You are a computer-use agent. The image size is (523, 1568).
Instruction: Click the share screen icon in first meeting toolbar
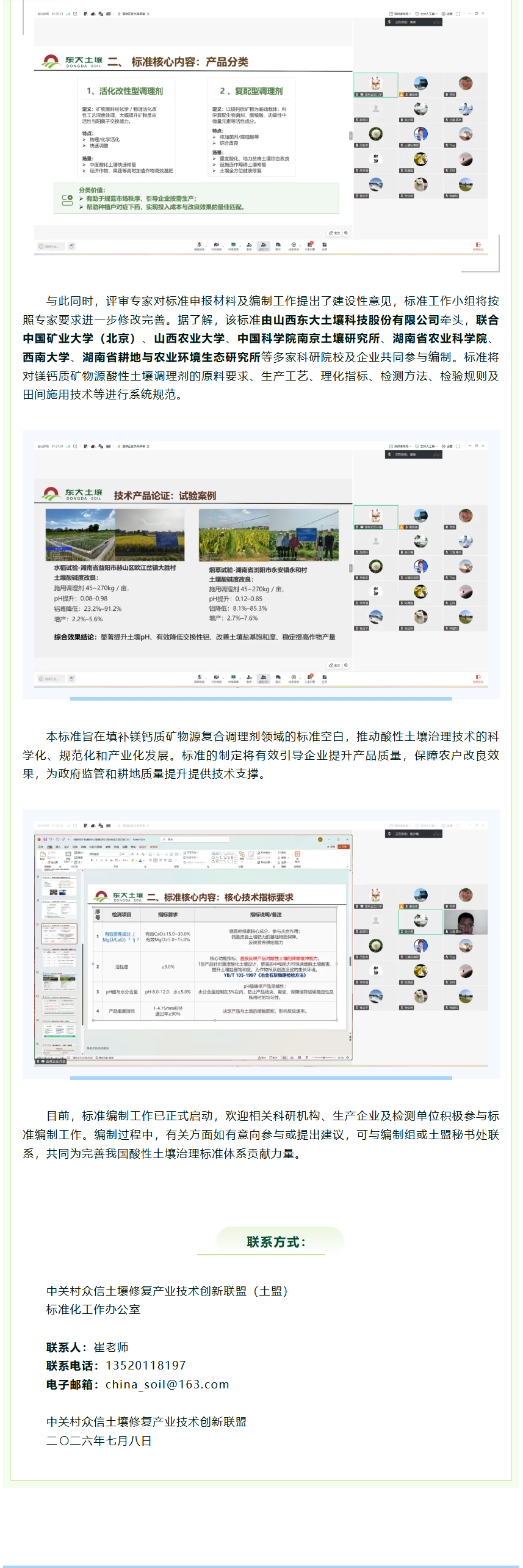233,245
